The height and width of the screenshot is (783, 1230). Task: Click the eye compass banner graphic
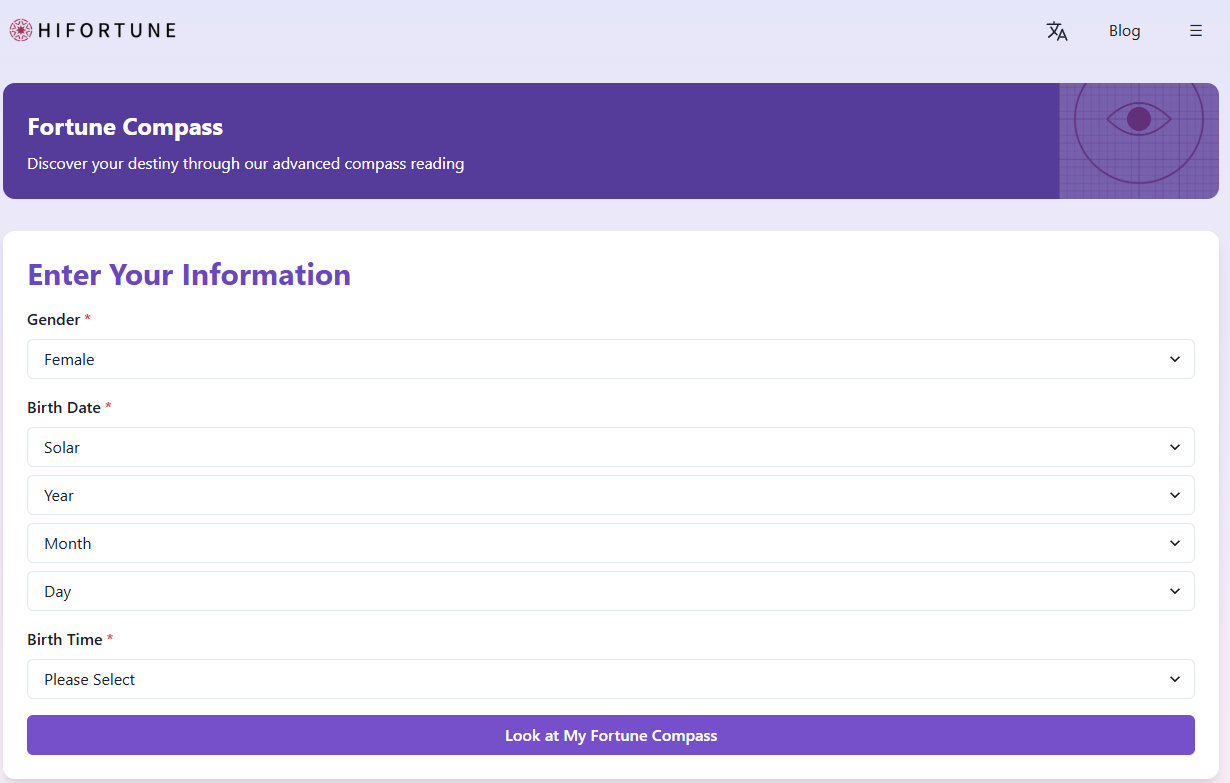tap(1139, 141)
